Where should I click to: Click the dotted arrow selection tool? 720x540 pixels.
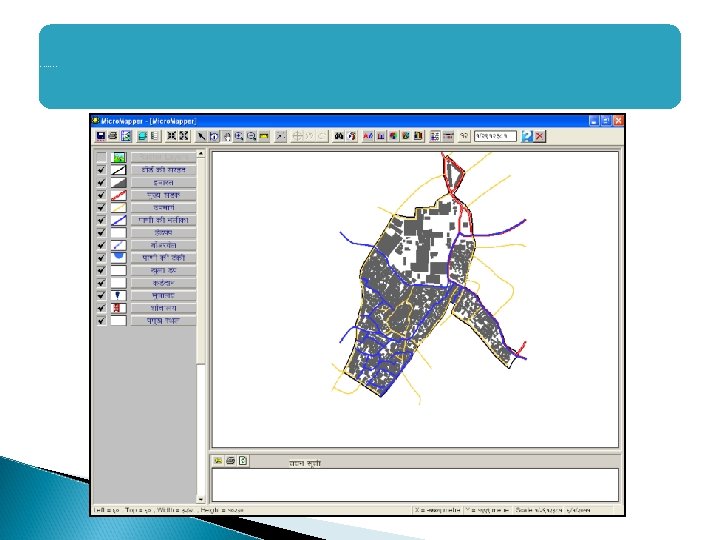280,136
